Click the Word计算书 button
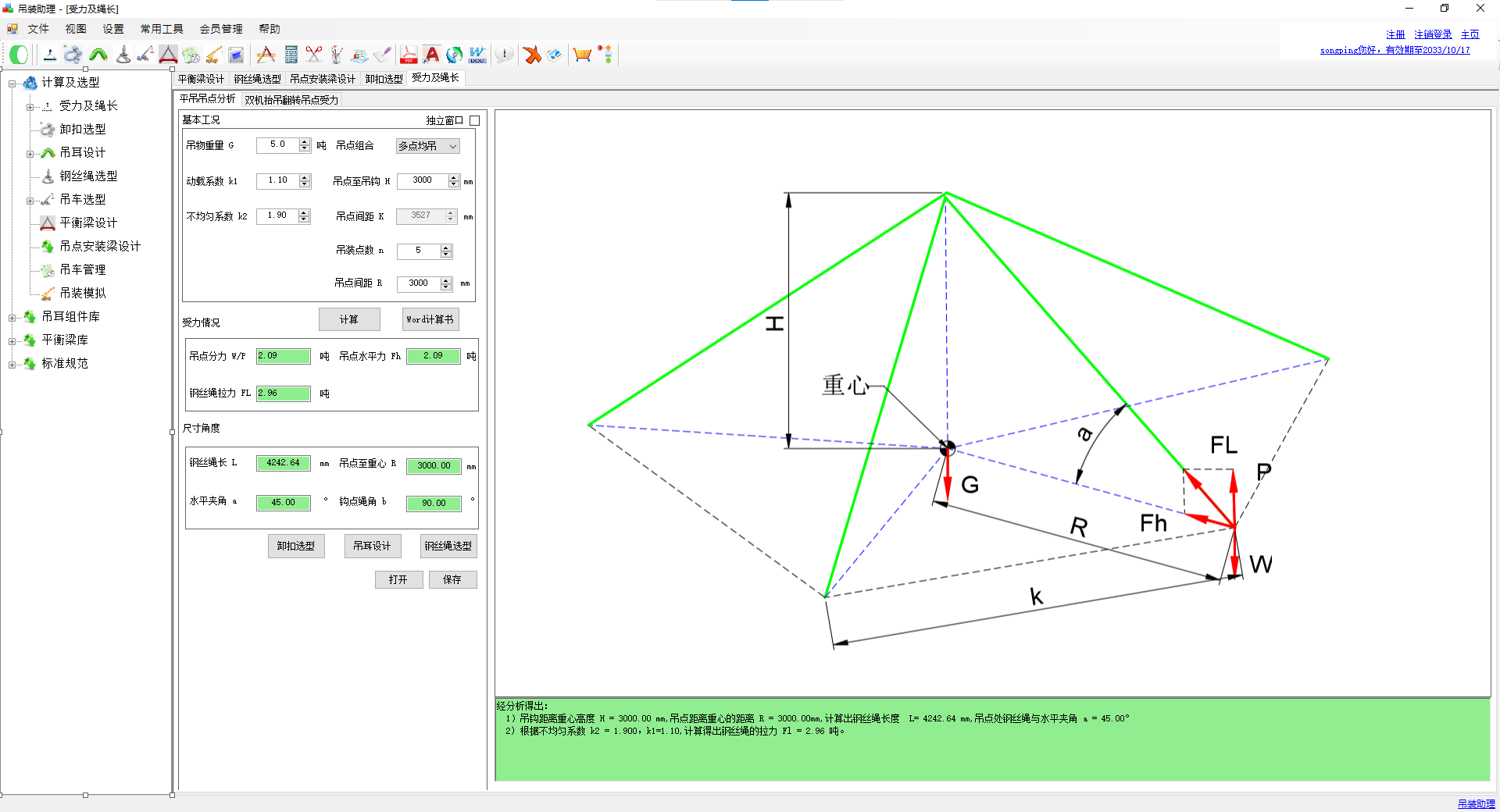Viewport: 1500px width, 812px height. pos(430,319)
